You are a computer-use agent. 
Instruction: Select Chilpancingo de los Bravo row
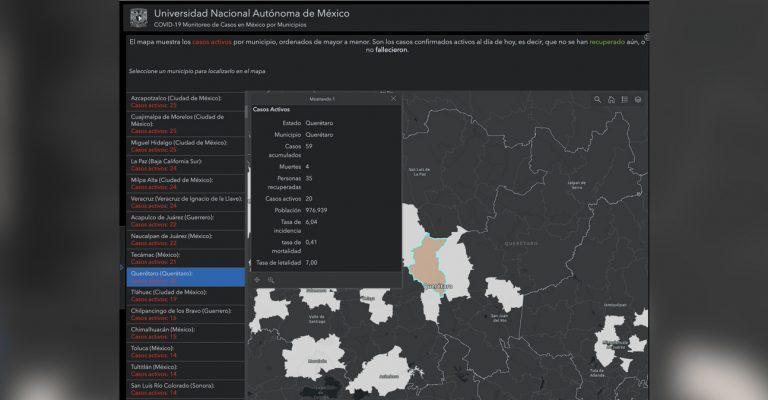(186, 314)
